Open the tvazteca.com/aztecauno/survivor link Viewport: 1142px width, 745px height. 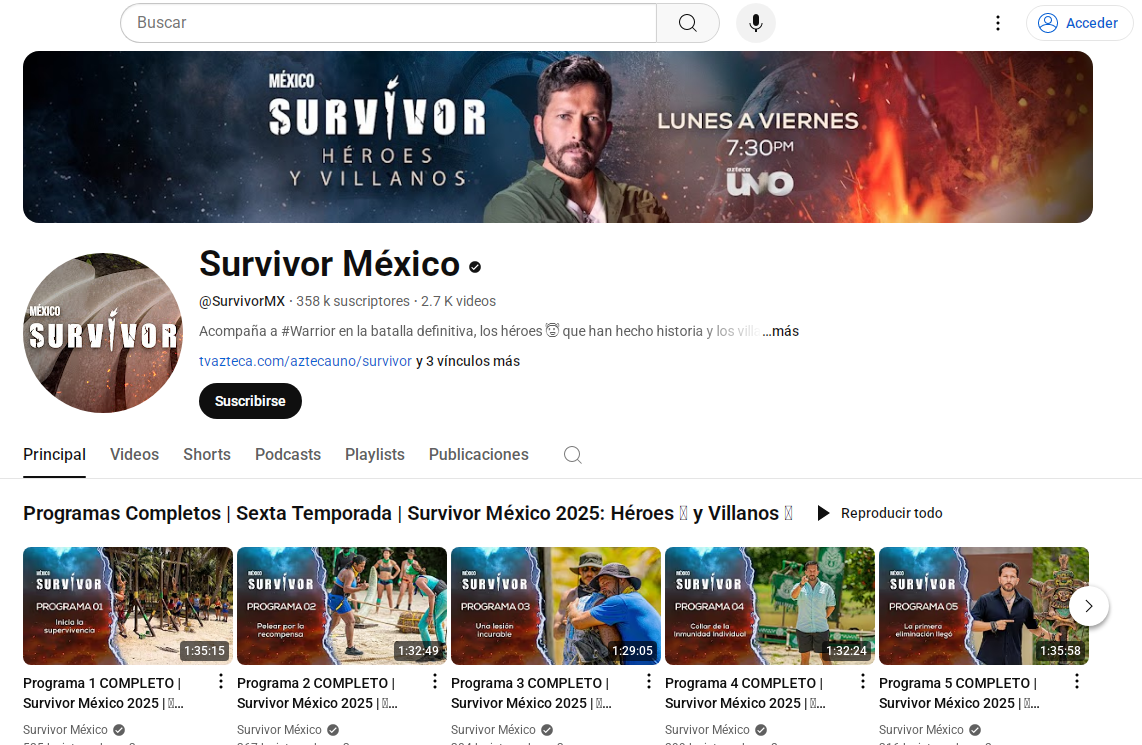point(305,361)
